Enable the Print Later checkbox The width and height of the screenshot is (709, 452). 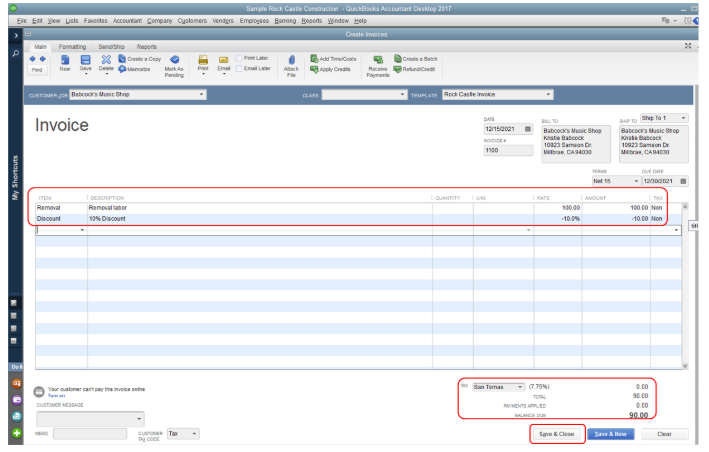(x=239, y=58)
